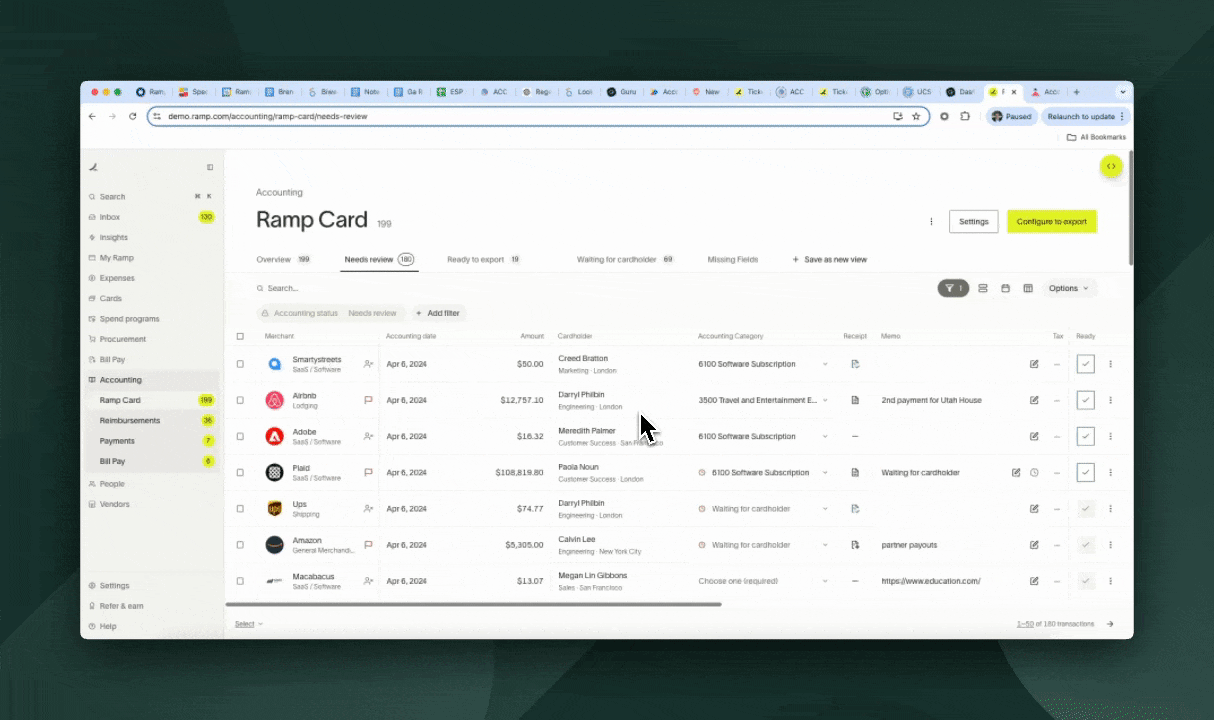1214x720 pixels.
Task: Open the calendar date filter icon
Action: [x=1005, y=288]
